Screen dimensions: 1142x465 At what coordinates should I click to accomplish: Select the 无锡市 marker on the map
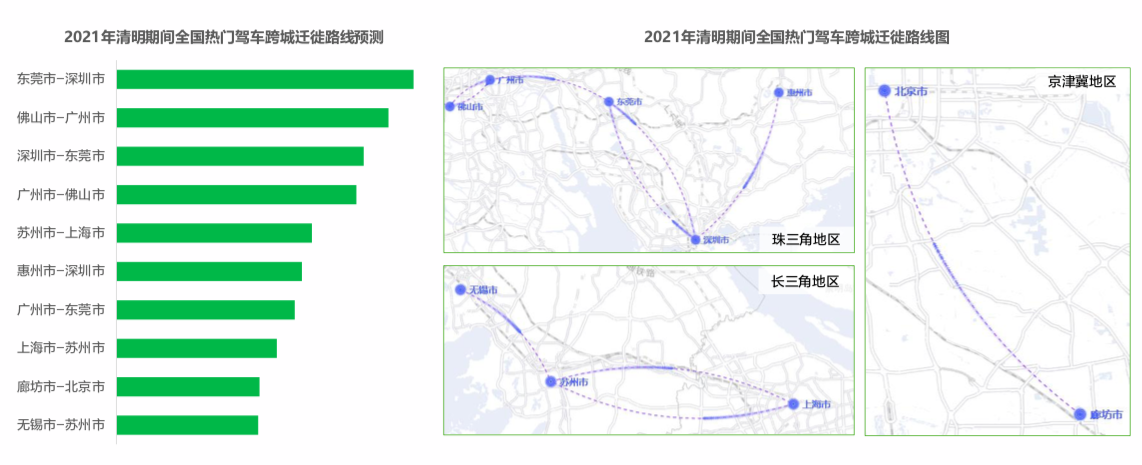pyautogui.click(x=460, y=289)
